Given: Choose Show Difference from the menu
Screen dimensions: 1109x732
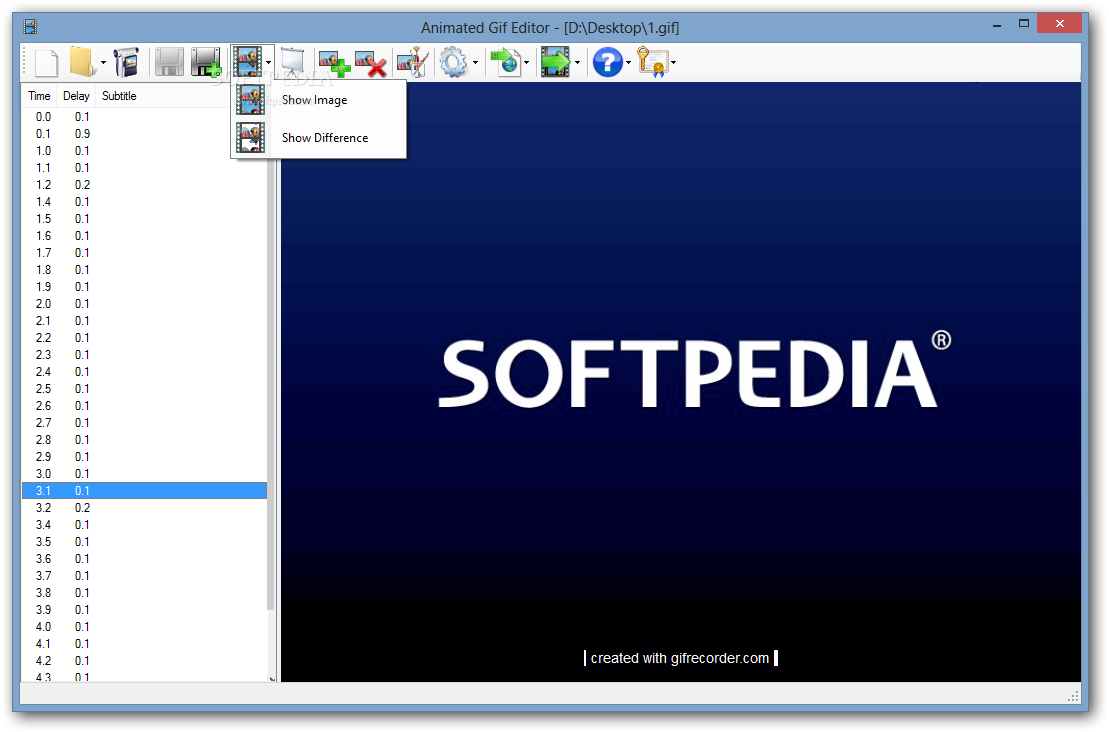Looking at the screenshot, I should coord(319,137).
